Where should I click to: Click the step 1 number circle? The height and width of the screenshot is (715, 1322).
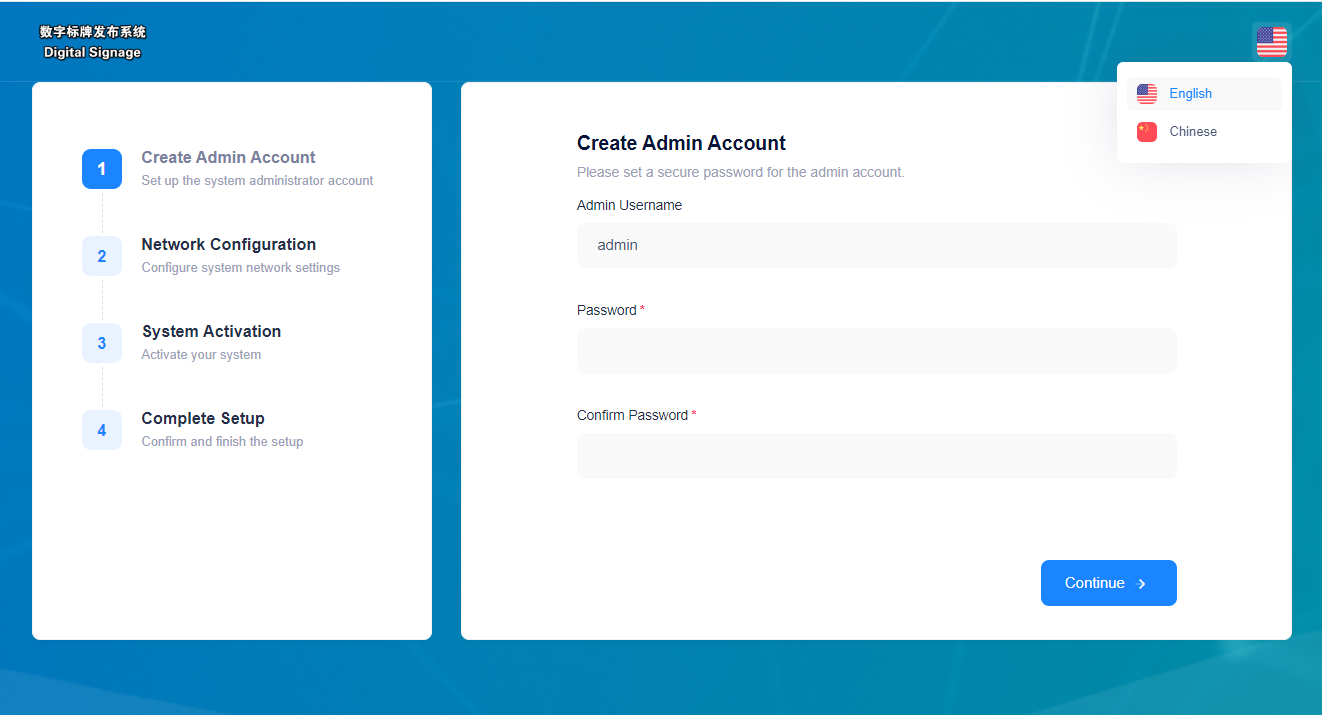[101, 169]
